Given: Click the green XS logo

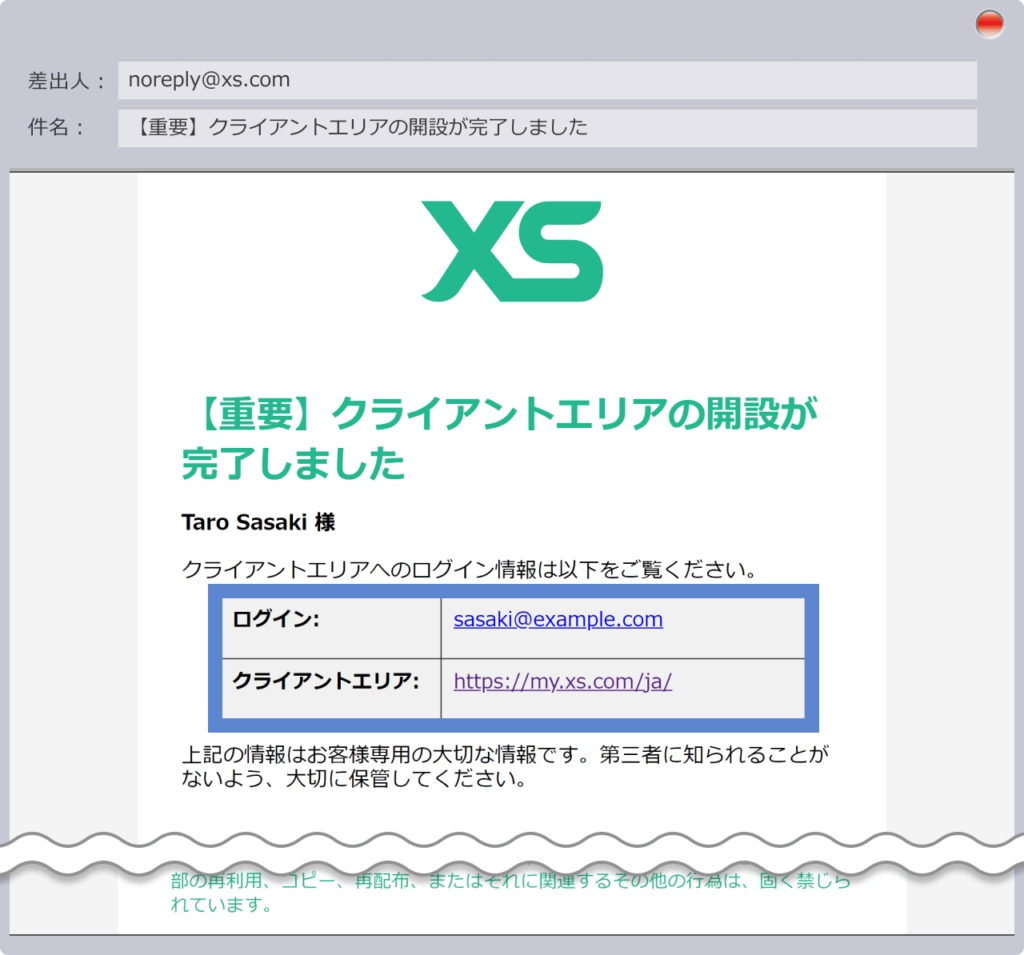Looking at the screenshot, I should [x=512, y=251].
